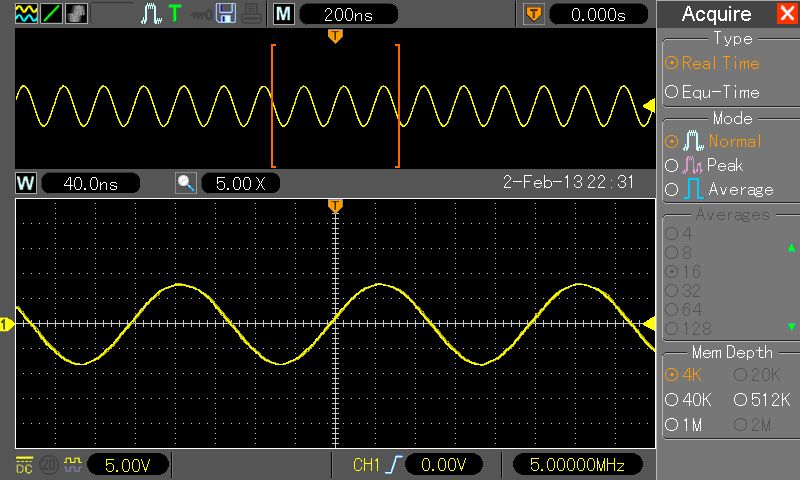
Task: Click the 200ns main timebase field
Action: point(348,14)
